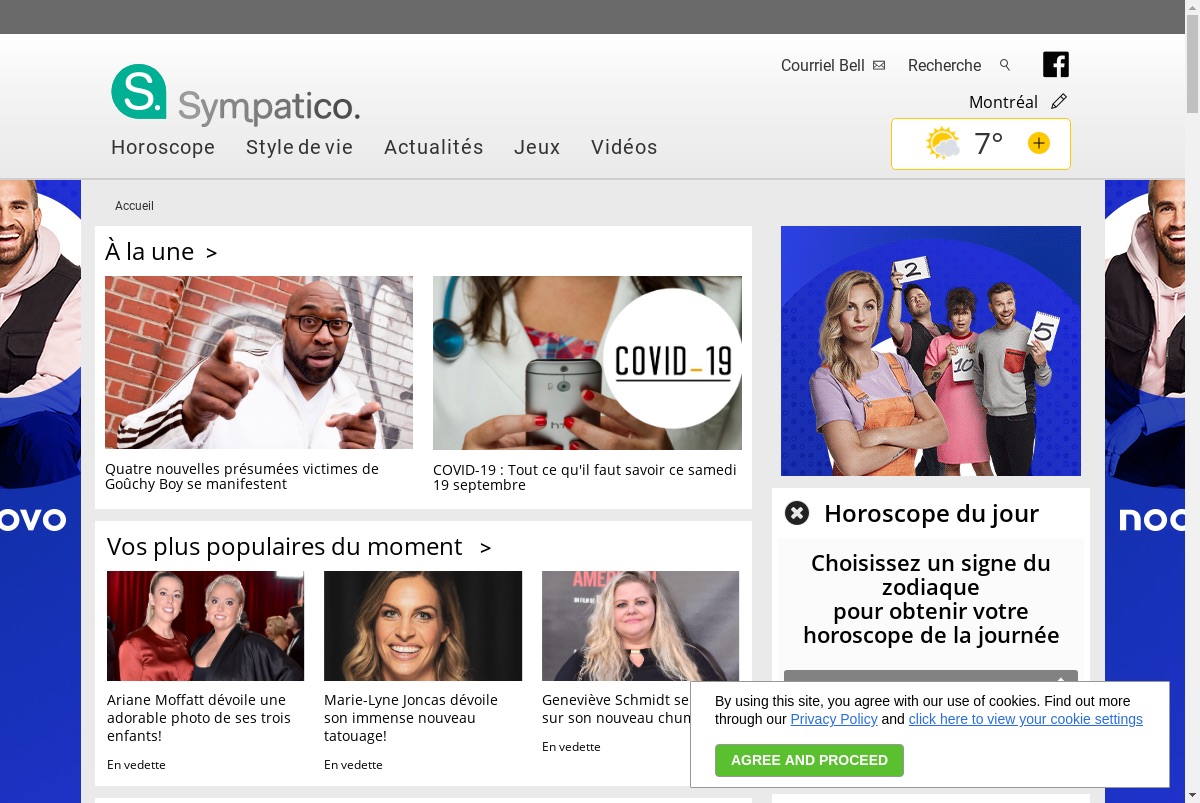Open Courriel Bell envelope icon
Viewport: 1200px width, 803px height.
pyautogui.click(x=879, y=65)
